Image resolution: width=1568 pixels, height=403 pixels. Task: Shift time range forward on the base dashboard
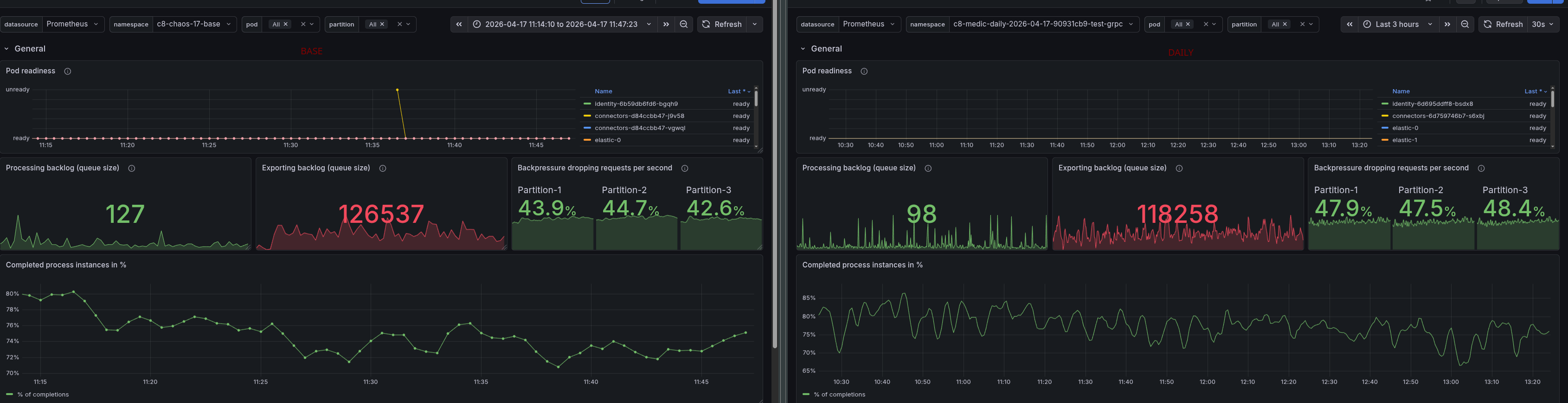[666, 24]
